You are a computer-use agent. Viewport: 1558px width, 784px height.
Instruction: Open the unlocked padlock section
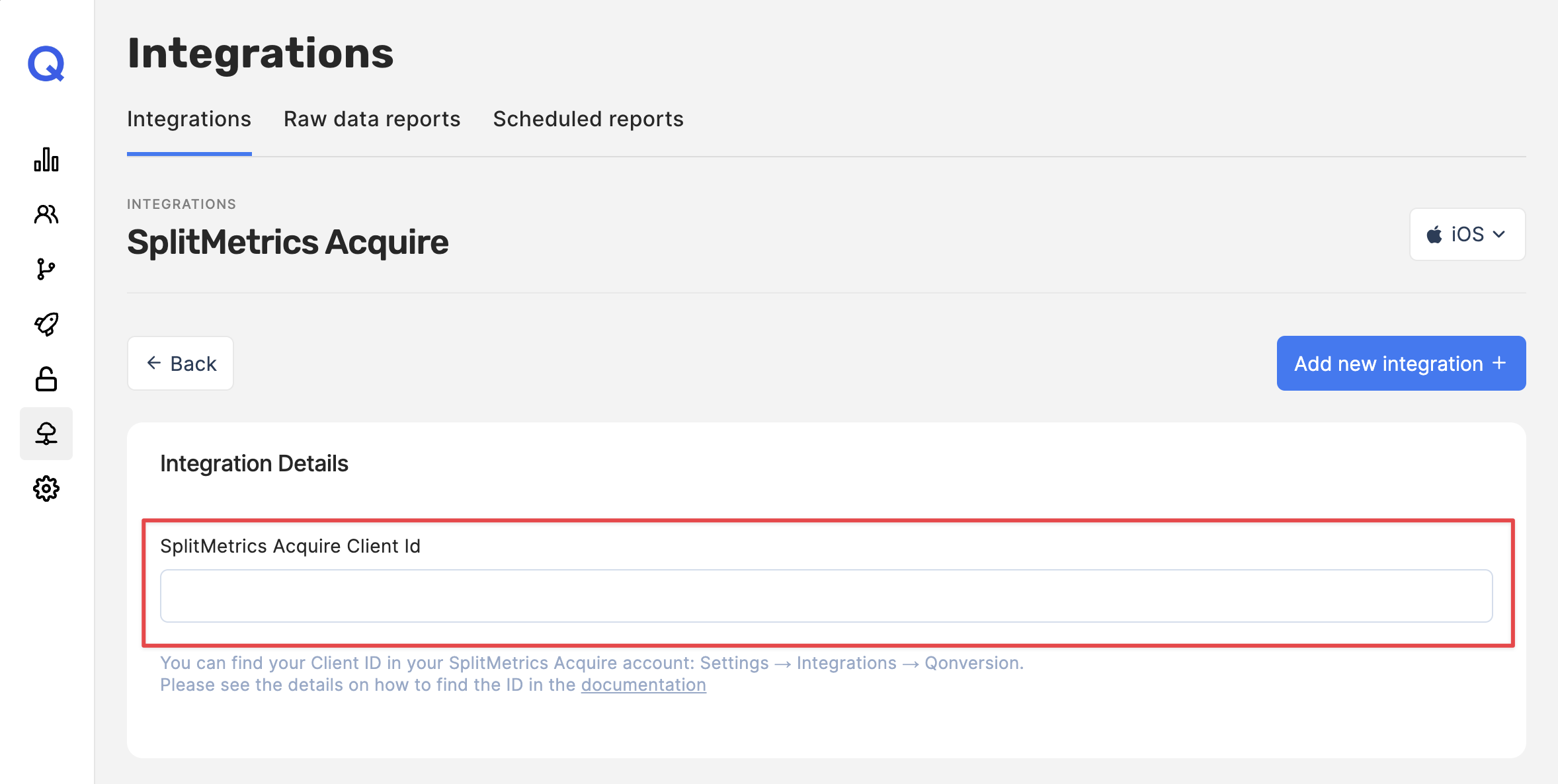coord(46,379)
